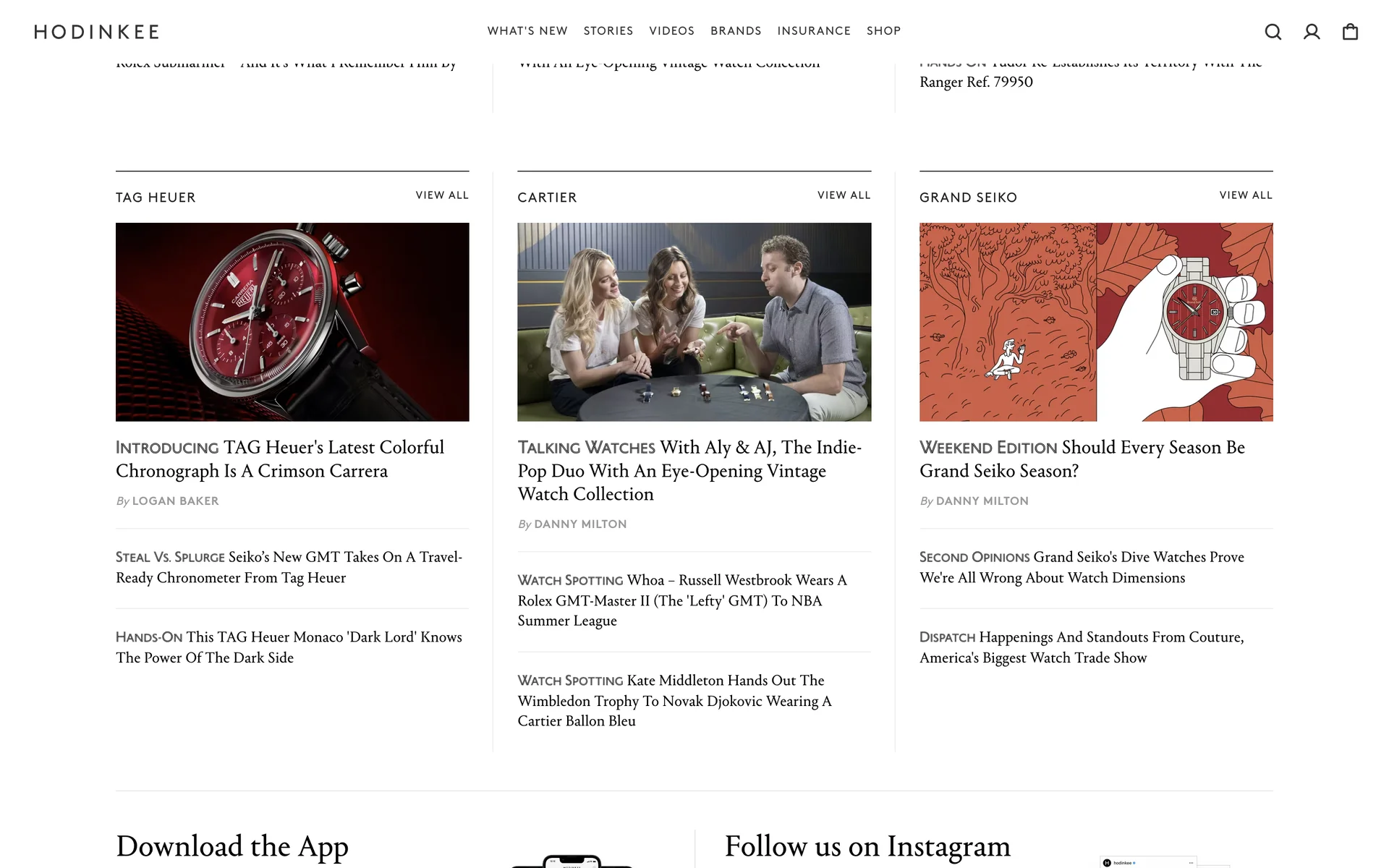Open the Stories menu item
Image resolution: width=1389 pixels, height=868 pixels.
(x=608, y=31)
